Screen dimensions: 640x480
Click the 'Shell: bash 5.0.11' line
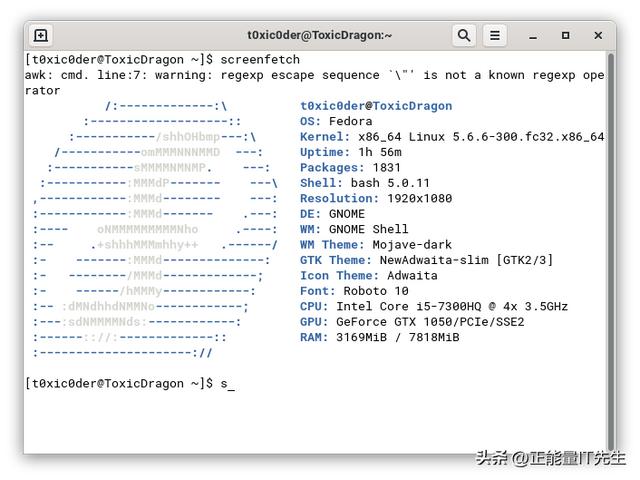(364, 183)
